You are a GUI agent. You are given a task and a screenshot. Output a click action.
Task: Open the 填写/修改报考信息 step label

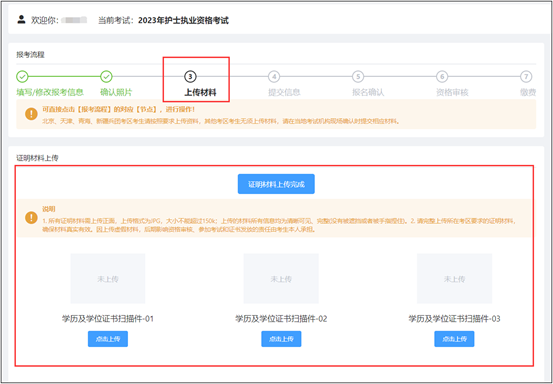coord(50,92)
